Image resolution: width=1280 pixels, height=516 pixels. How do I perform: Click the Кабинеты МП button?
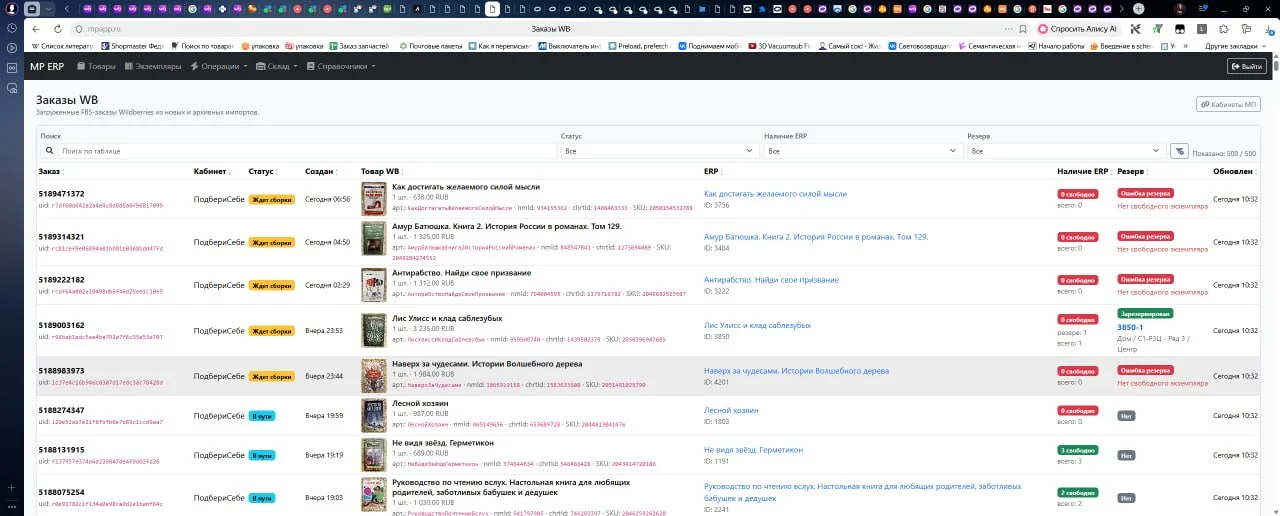1228,104
